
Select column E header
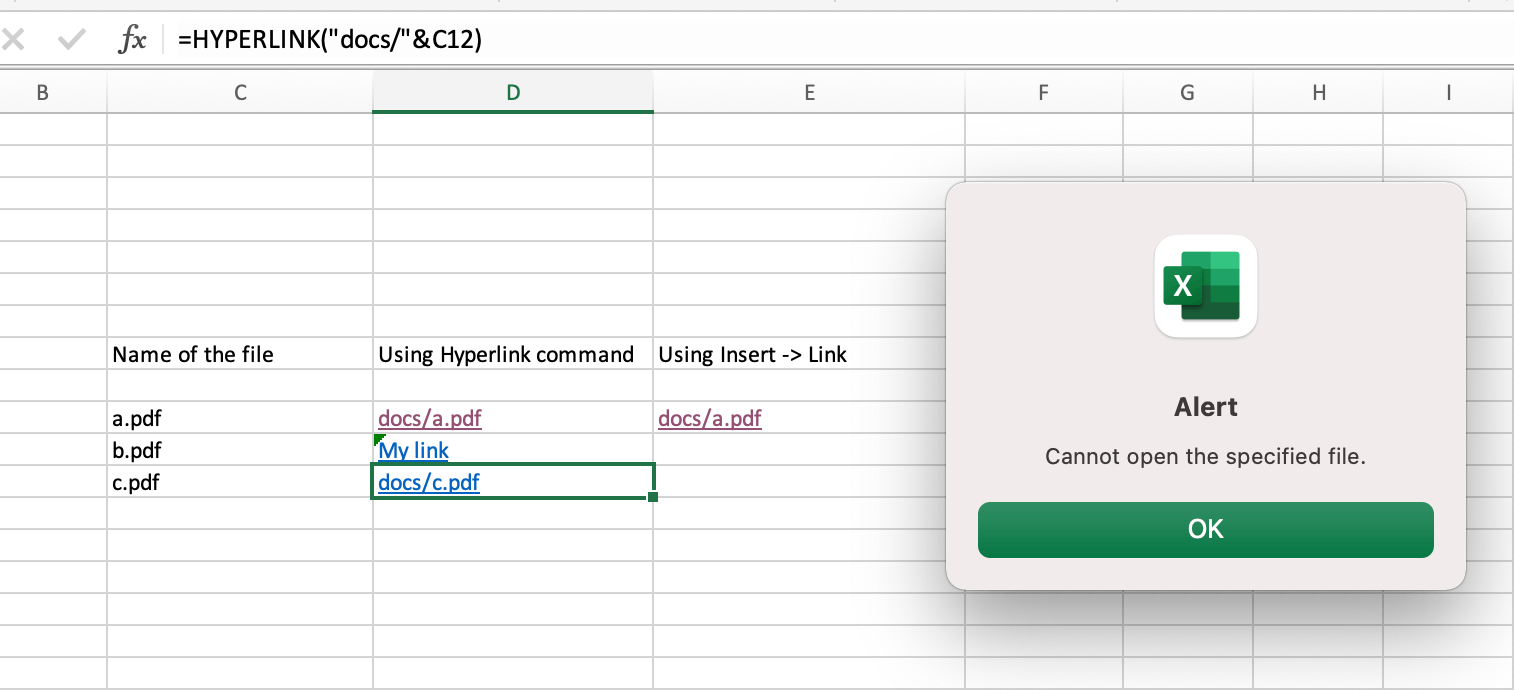(809, 93)
